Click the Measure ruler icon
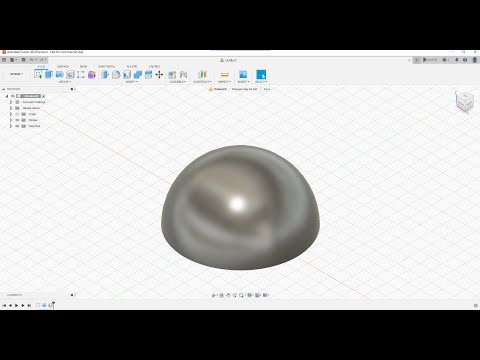Image resolution: width=480 pixels, height=360 pixels. [224, 74]
